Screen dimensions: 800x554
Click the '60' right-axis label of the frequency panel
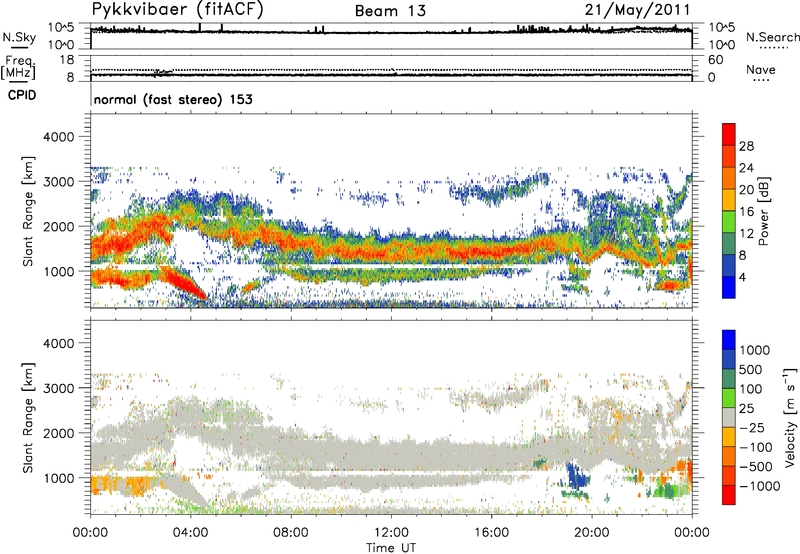coord(715,60)
